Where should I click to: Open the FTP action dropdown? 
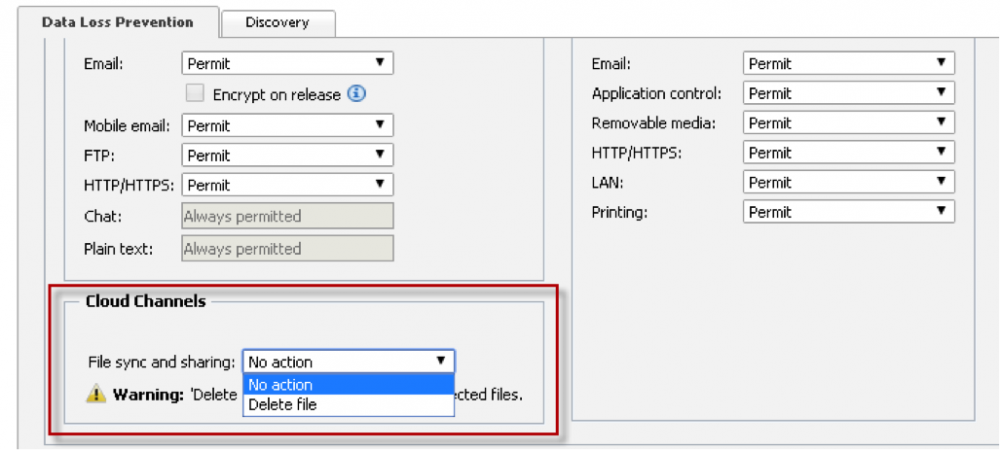(x=287, y=156)
